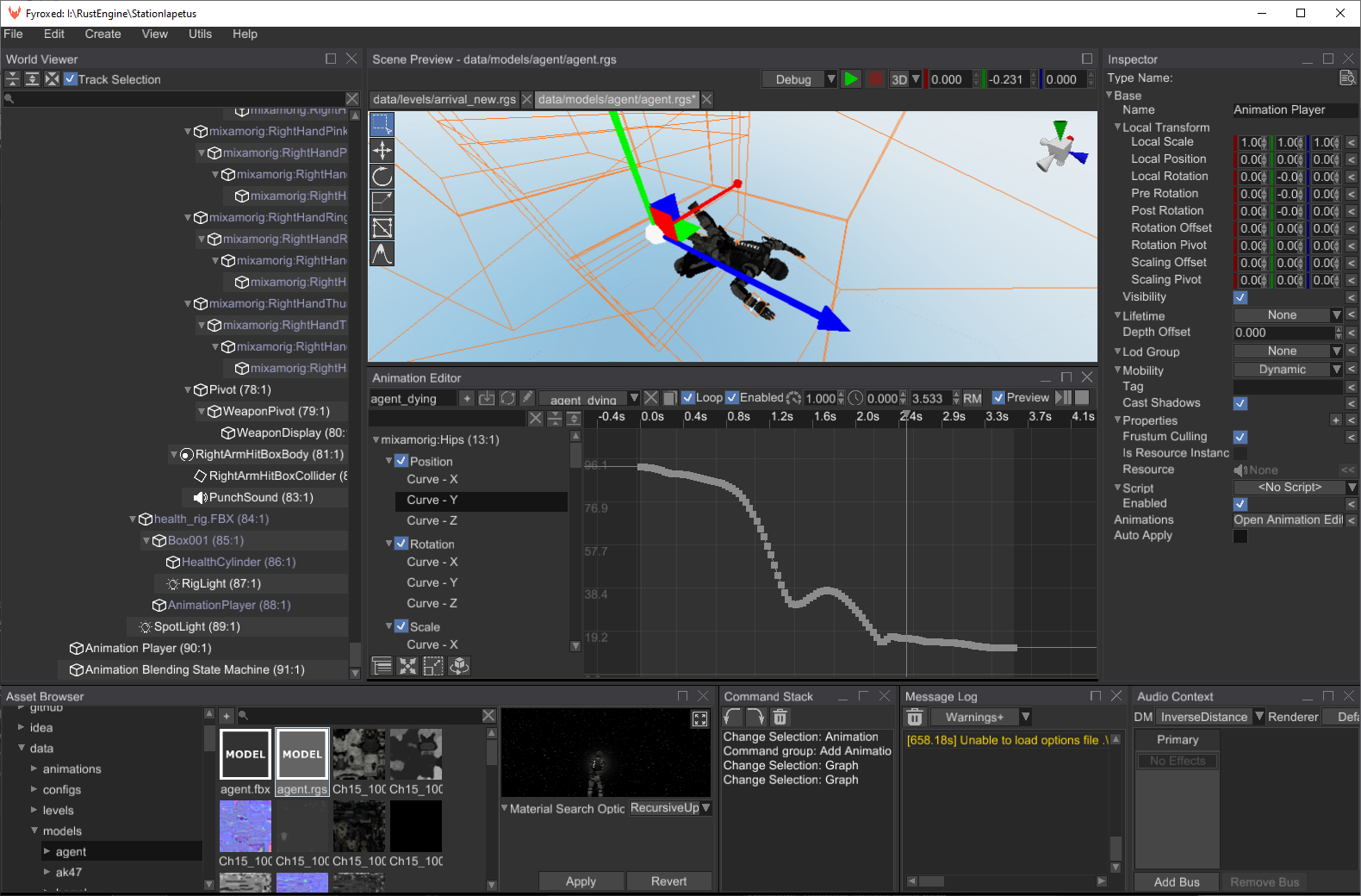1361x896 pixels.
Task: Toggle Track Selection checkbox
Action: pos(71,79)
